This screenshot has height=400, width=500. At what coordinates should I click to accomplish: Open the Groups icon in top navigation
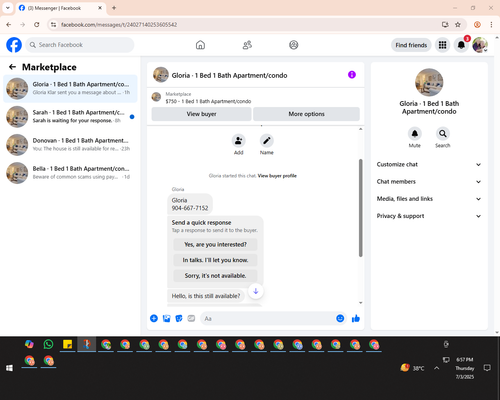point(294,45)
